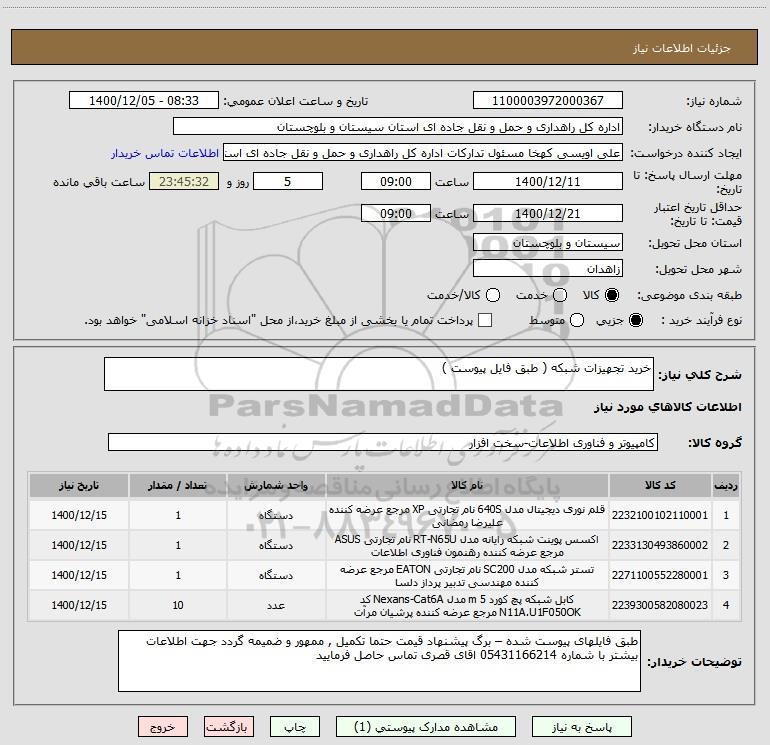Click the ASUS RT-N65U access point item

click(467, 545)
